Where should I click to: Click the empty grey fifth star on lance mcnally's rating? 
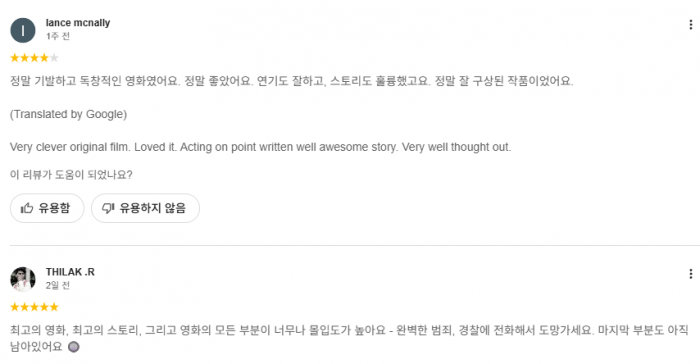(x=54, y=58)
